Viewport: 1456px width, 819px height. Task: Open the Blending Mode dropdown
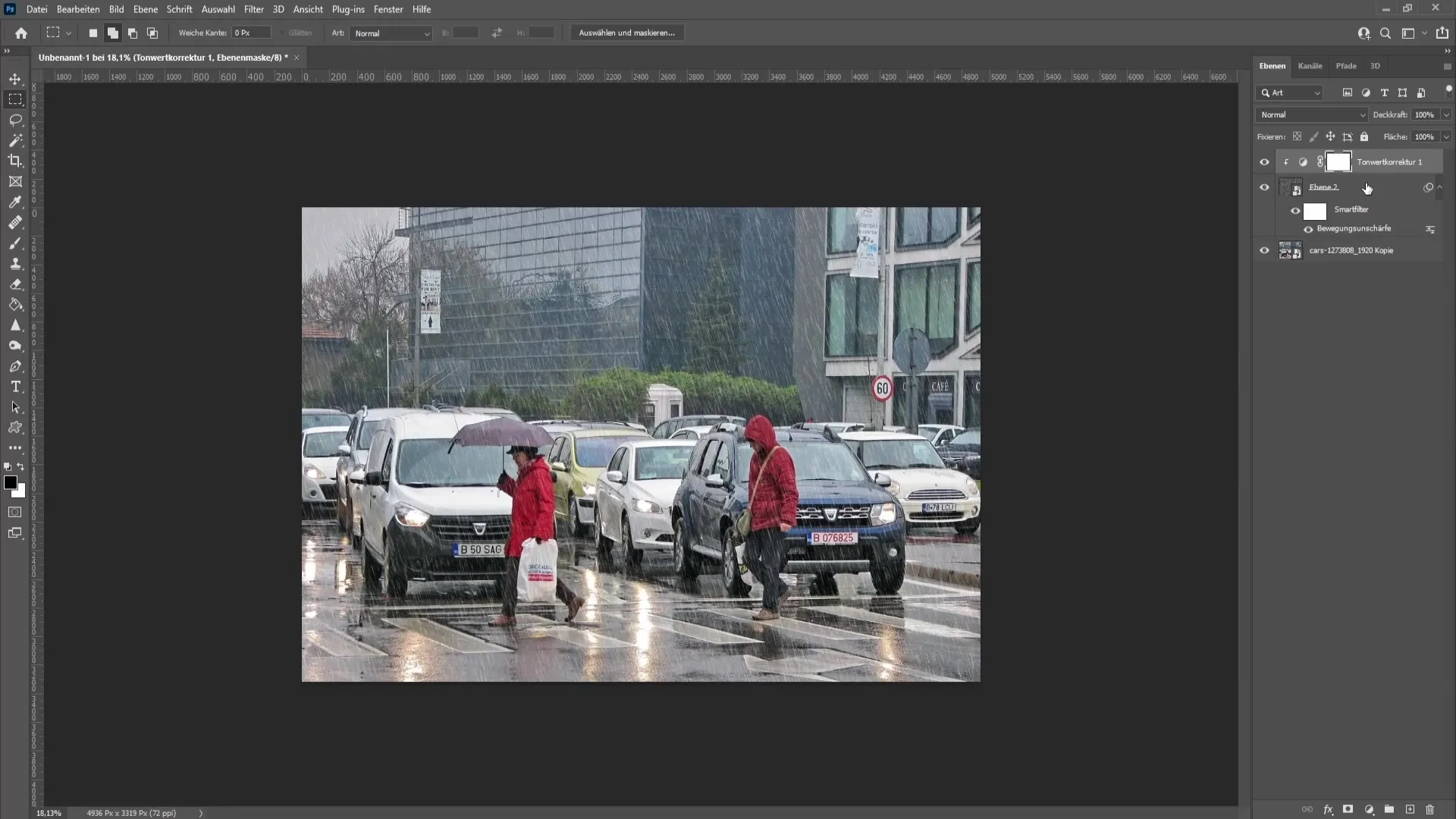click(1312, 114)
